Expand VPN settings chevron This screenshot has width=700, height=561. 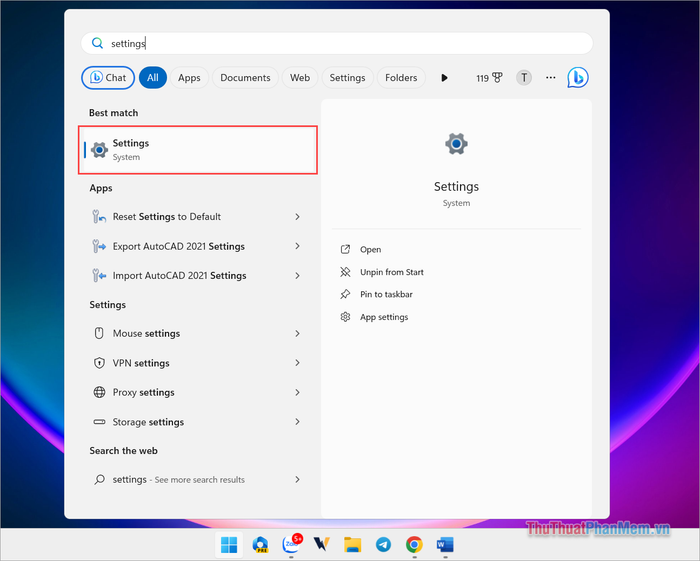(297, 363)
